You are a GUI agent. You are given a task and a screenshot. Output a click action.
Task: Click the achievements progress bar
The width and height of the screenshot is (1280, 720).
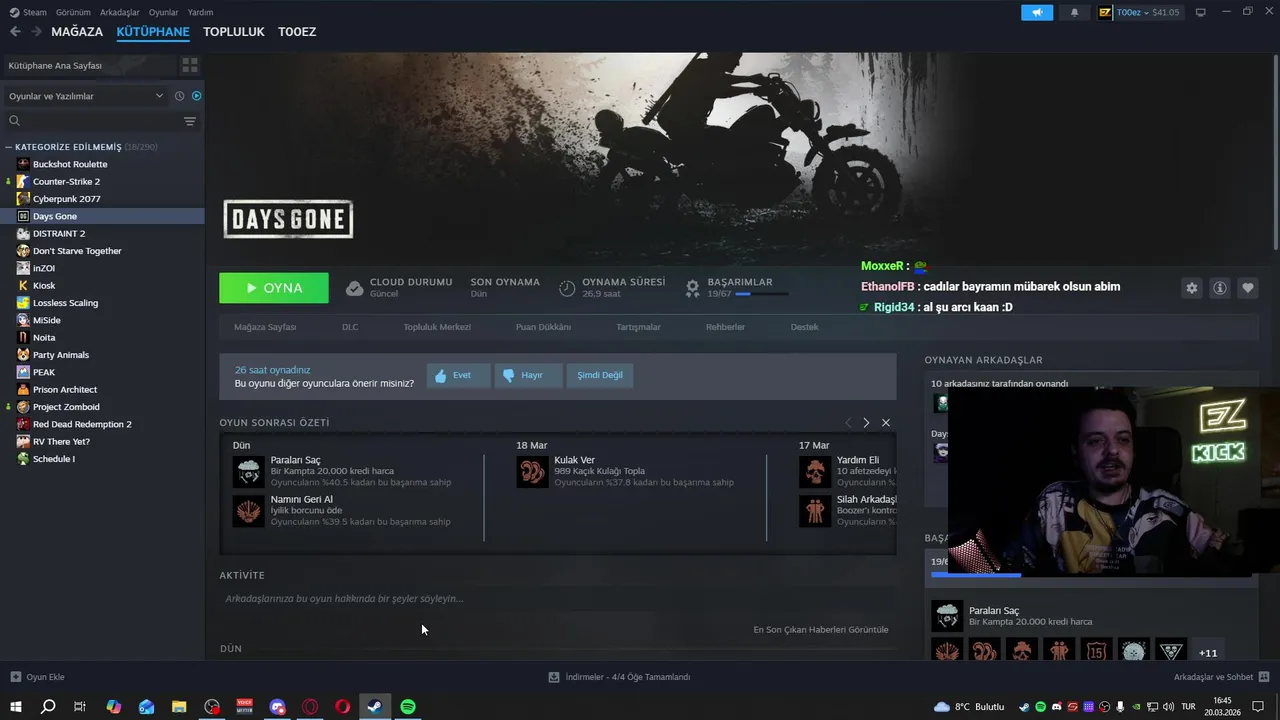click(761, 294)
